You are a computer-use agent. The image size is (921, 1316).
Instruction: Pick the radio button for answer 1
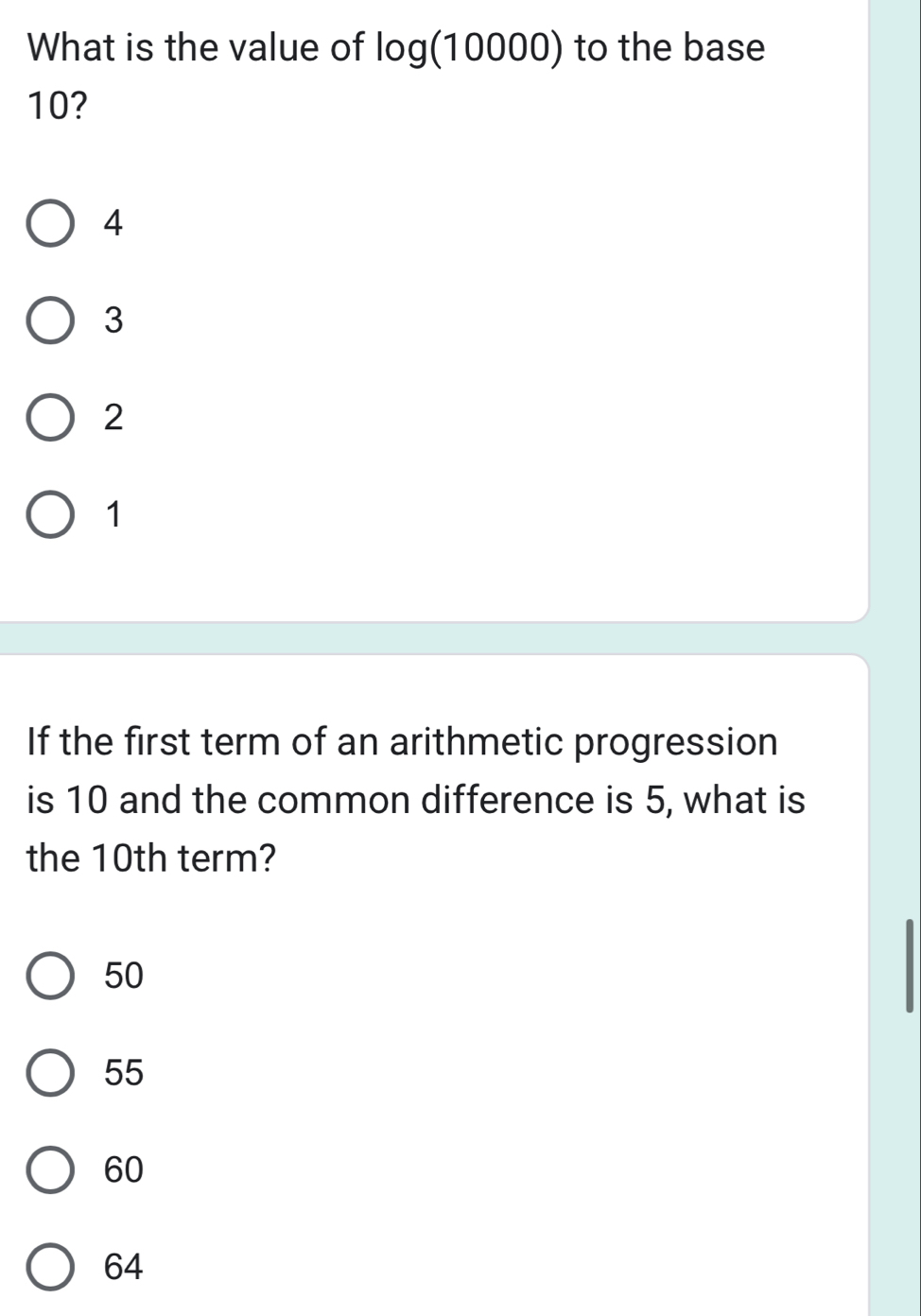(50, 515)
